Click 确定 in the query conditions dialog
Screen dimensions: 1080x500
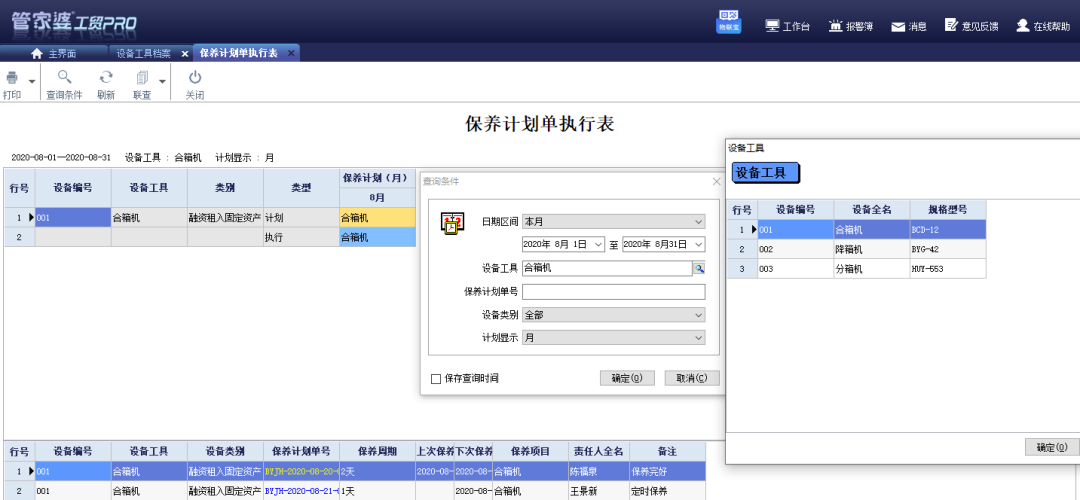[x=627, y=378]
